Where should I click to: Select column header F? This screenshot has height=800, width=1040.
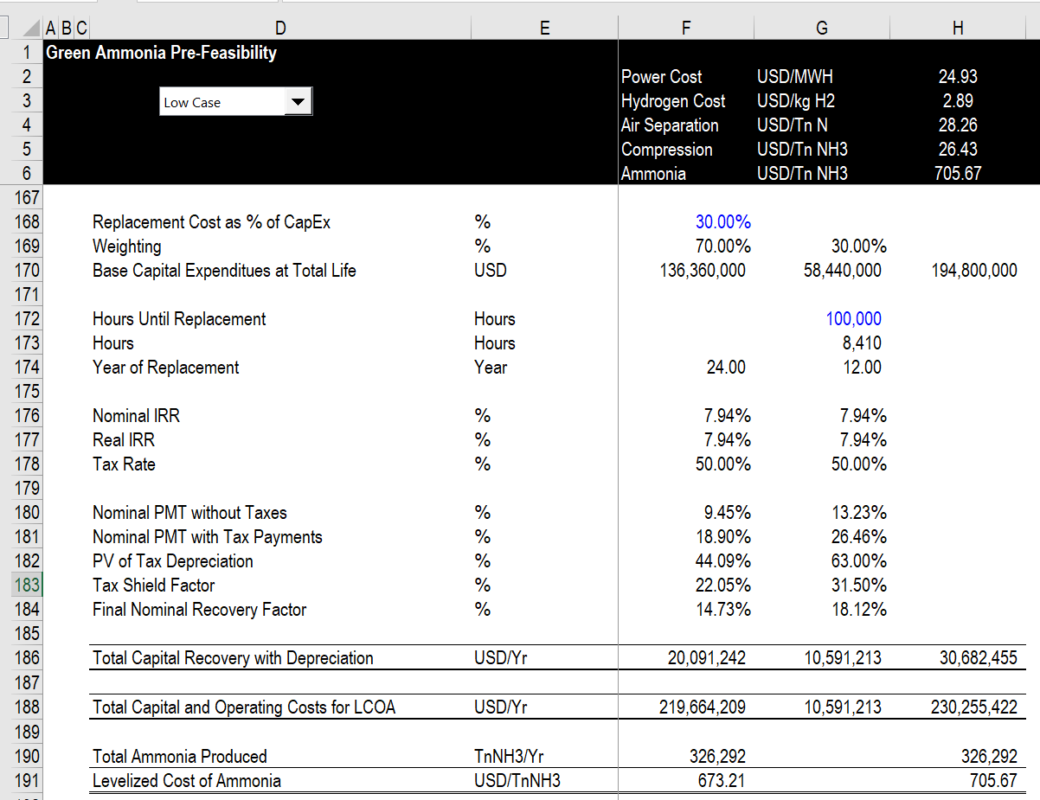pos(686,27)
